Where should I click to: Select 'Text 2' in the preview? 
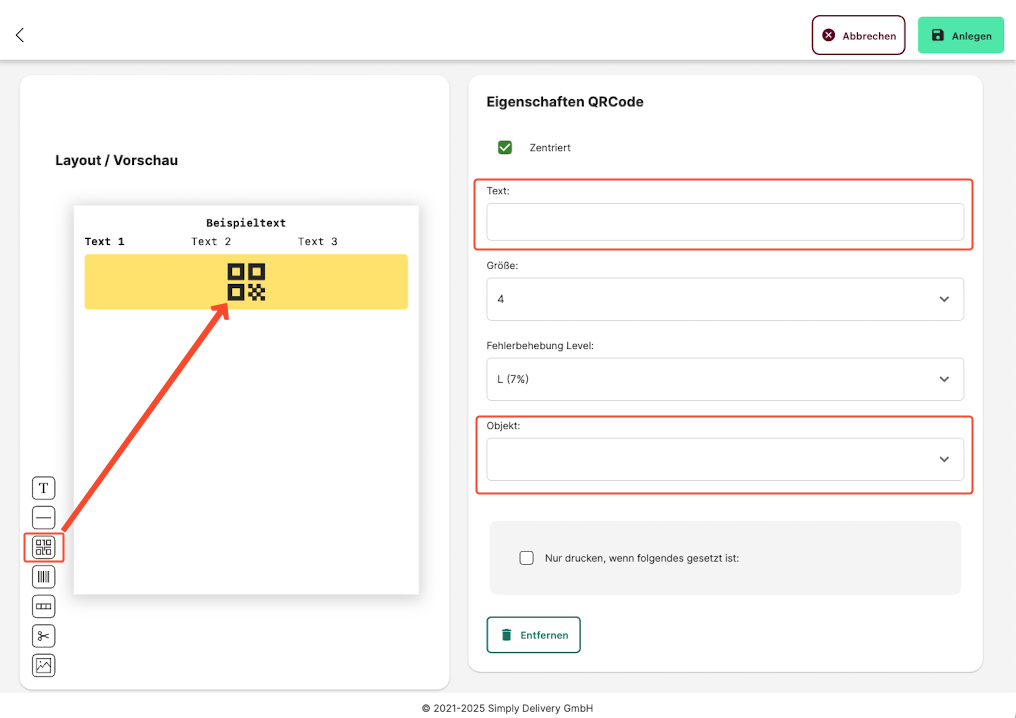(211, 242)
